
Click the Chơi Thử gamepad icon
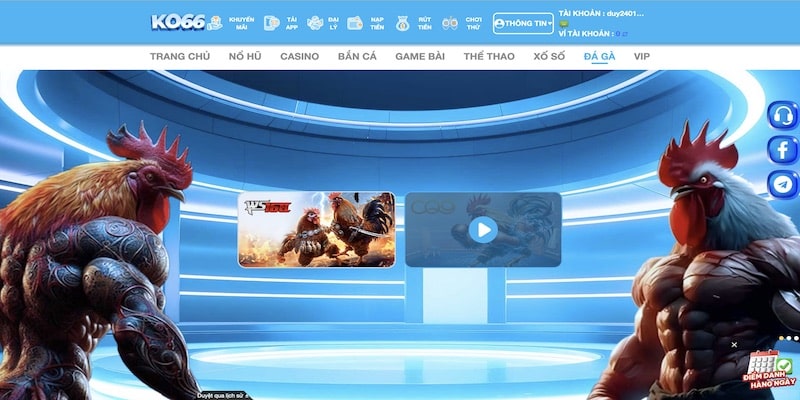(449, 23)
